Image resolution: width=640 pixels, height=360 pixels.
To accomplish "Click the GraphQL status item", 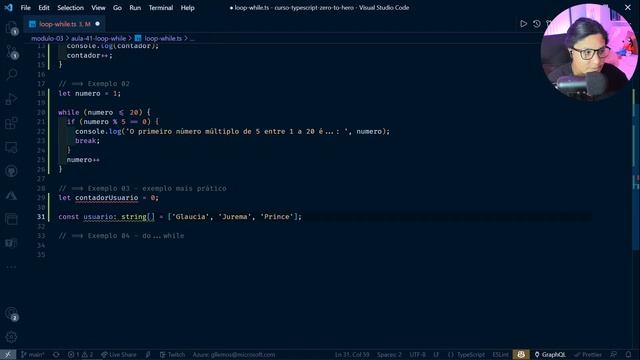I will (550, 355).
